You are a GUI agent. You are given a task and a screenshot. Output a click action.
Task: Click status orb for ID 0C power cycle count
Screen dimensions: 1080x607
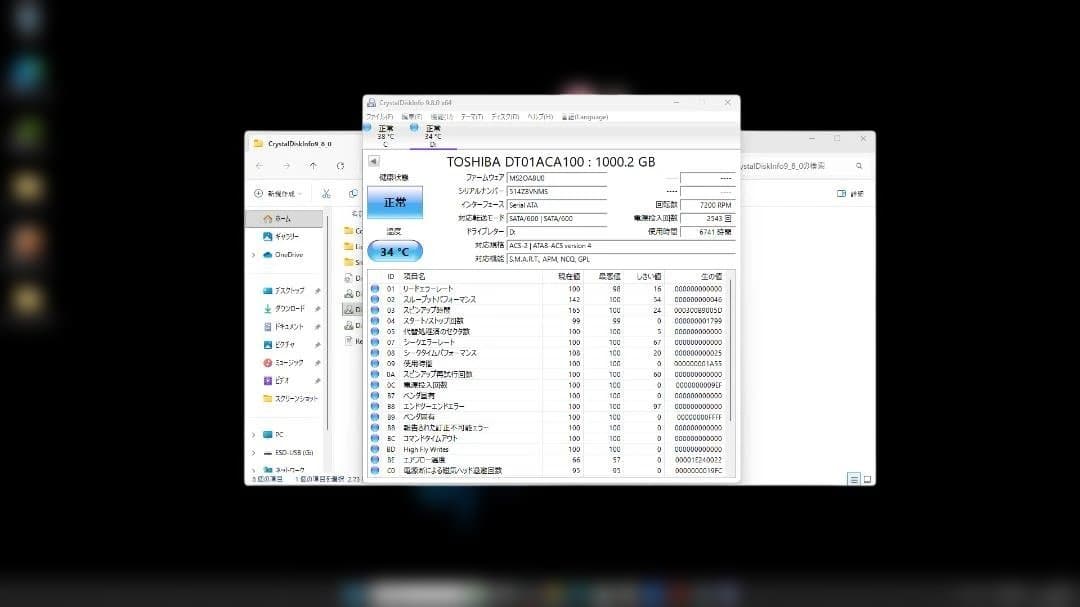(x=375, y=385)
